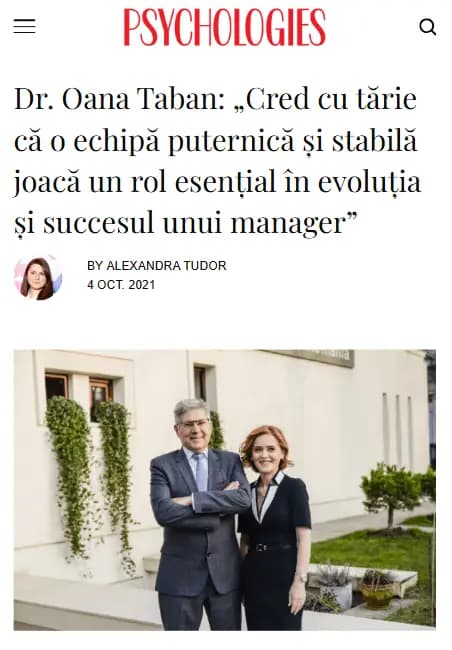Click the word "manager" in the headline

[x=288, y=223]
